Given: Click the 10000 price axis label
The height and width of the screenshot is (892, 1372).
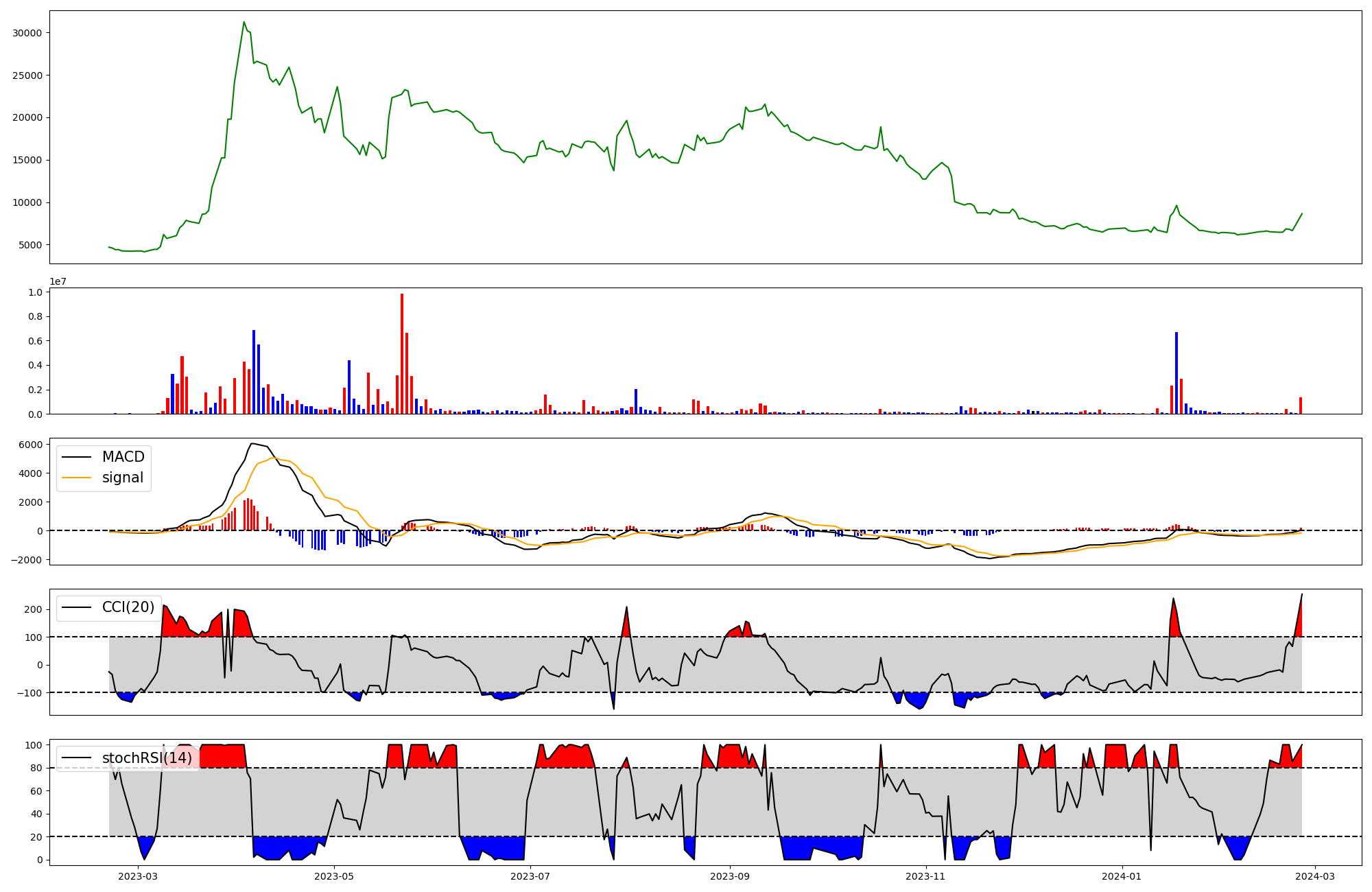Looking at the screenshot, I should pos(27,203).
